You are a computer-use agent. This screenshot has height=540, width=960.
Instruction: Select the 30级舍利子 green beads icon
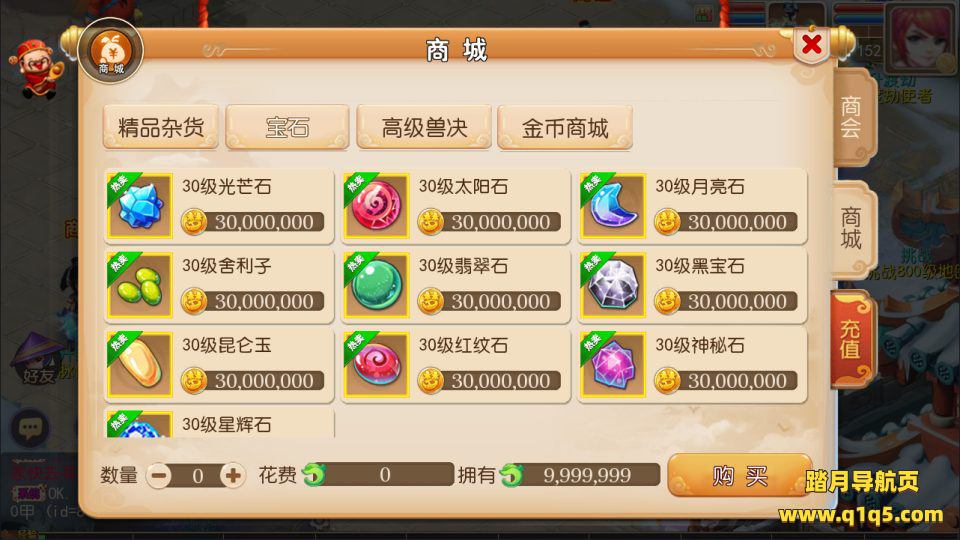(x=140, y=285)
